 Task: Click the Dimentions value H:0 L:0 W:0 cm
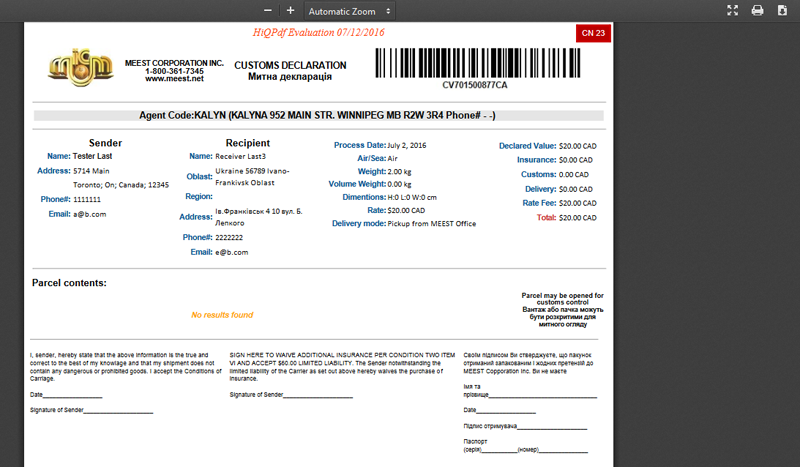point(412,198)
